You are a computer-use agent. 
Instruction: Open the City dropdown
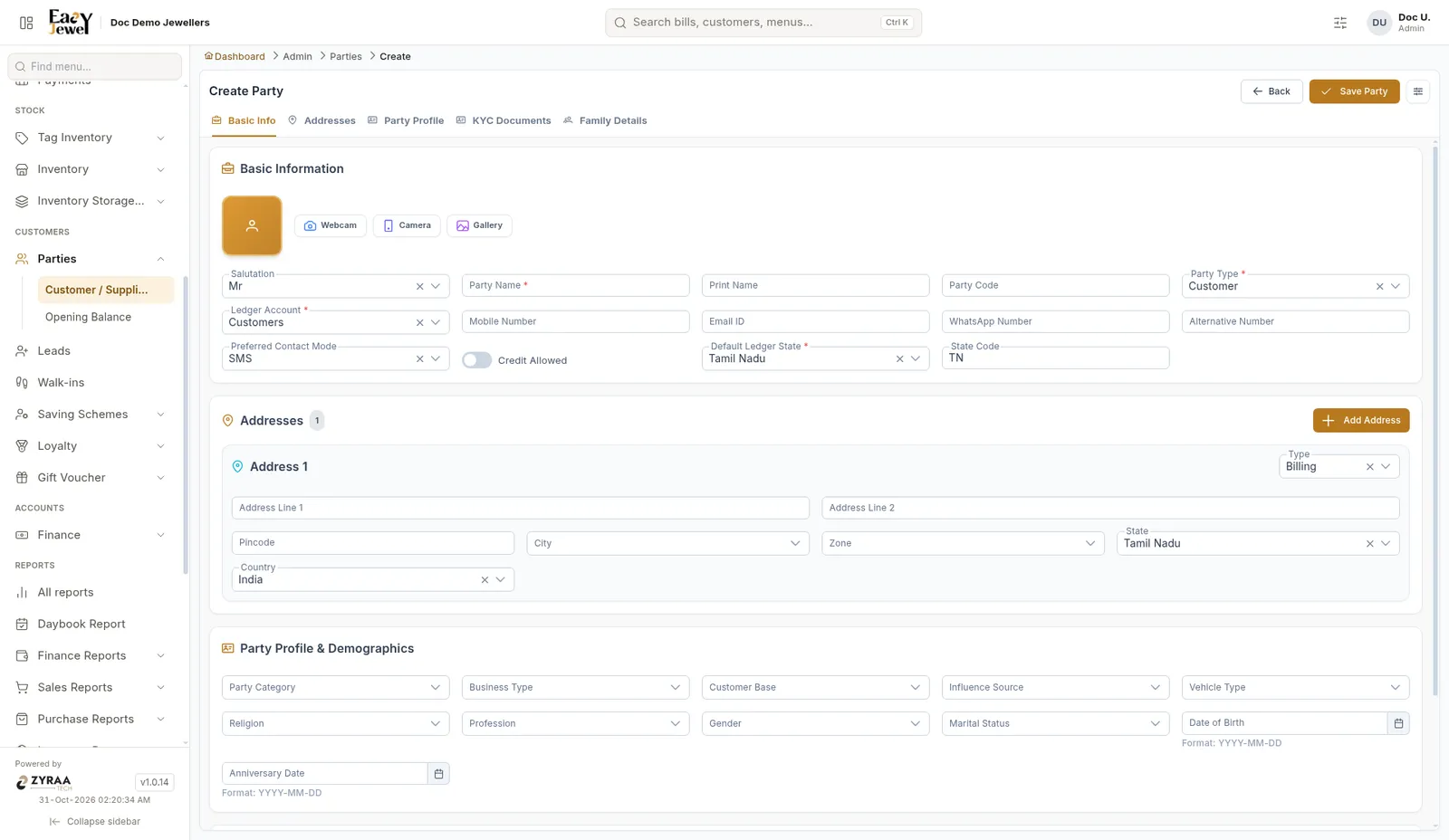(667, 543)
